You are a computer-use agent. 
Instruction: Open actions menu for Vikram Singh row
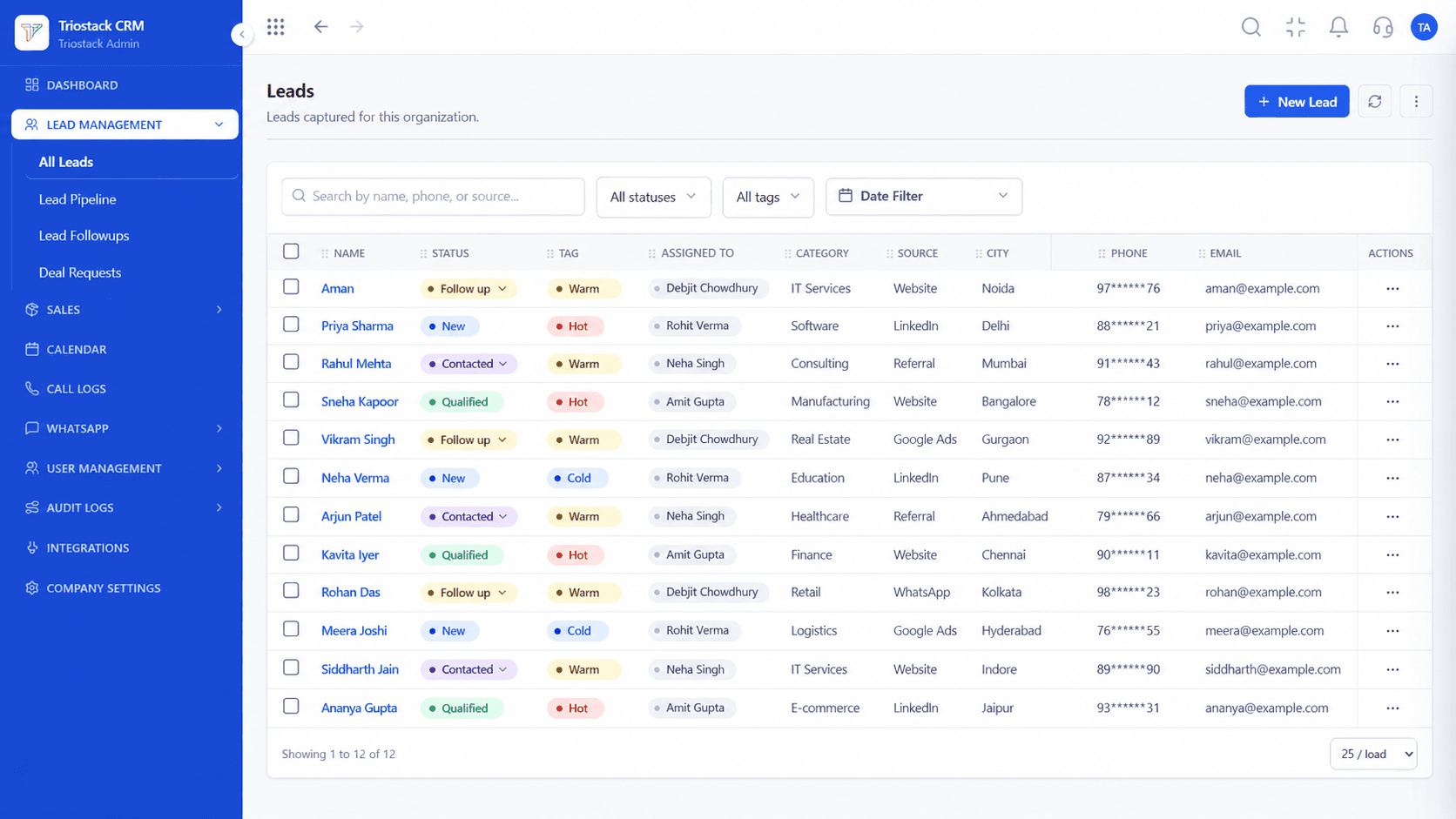click(1392, 440)
